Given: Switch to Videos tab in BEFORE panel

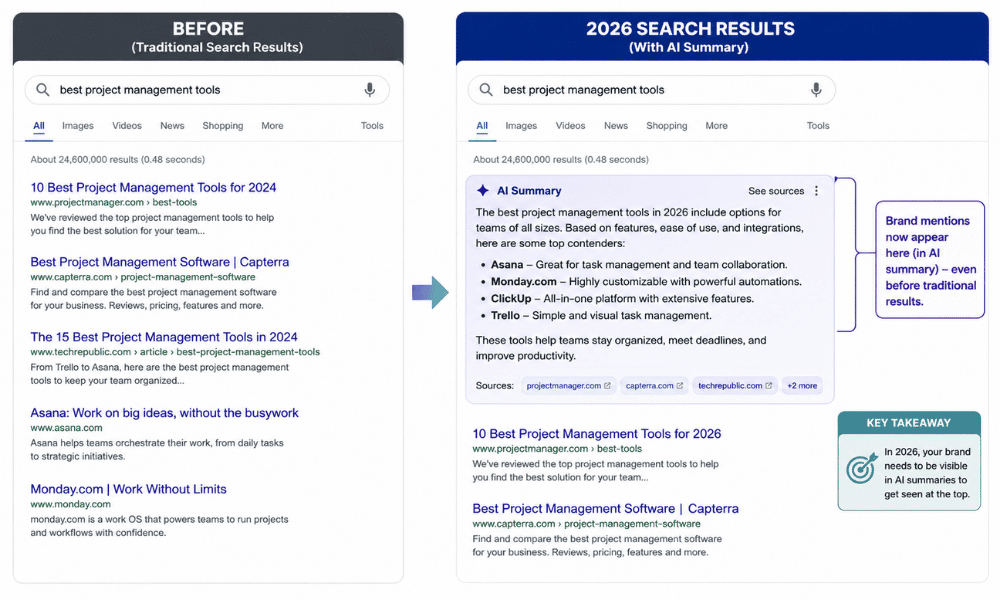Looking at the screenshot, I should pyautogui.click(x=127, y=126).
